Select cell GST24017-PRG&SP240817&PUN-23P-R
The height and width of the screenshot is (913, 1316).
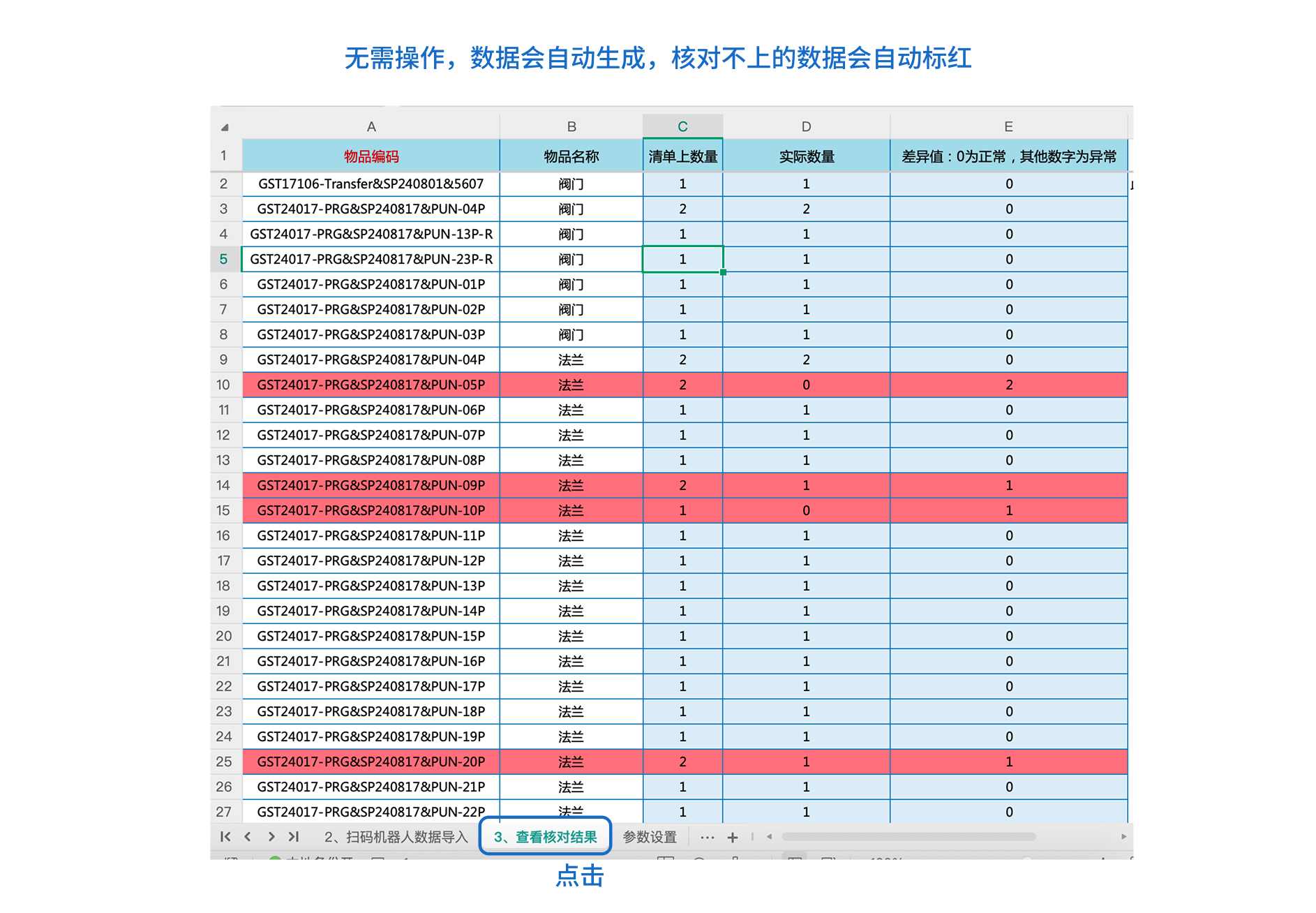pos(371,259)
